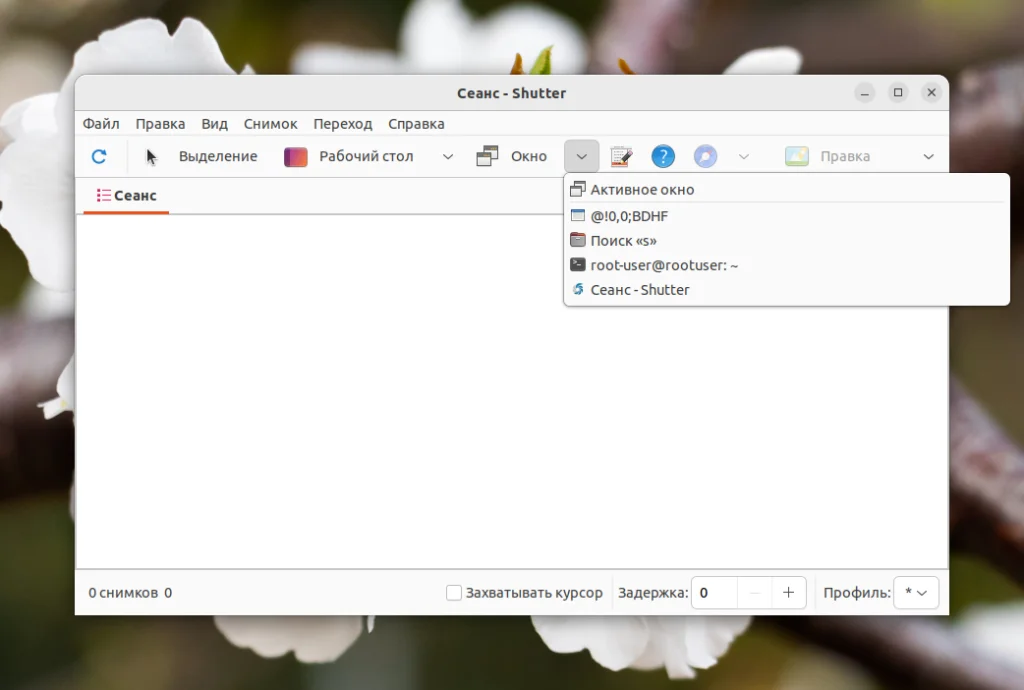Open the screenshot editor icon
1024x690 pixels.
click(x=621, y=156)
